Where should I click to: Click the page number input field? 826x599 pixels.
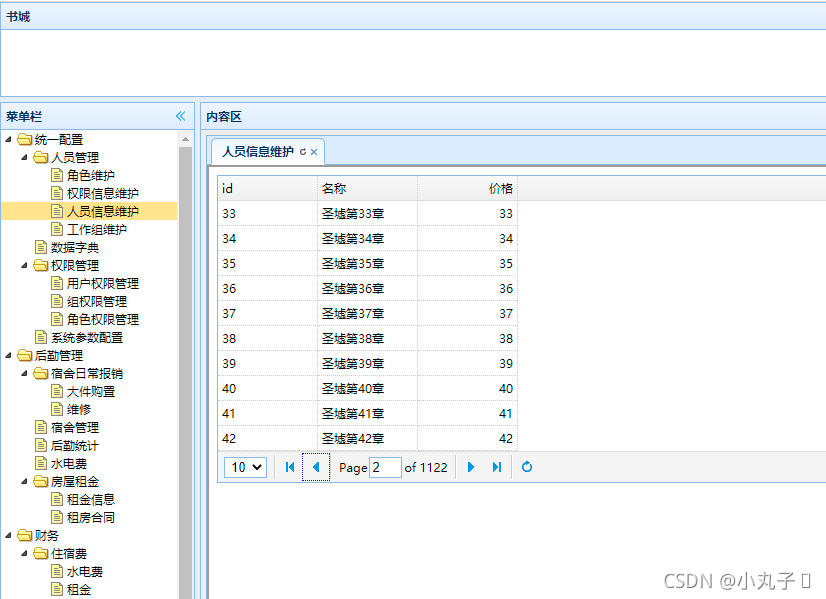385,467
